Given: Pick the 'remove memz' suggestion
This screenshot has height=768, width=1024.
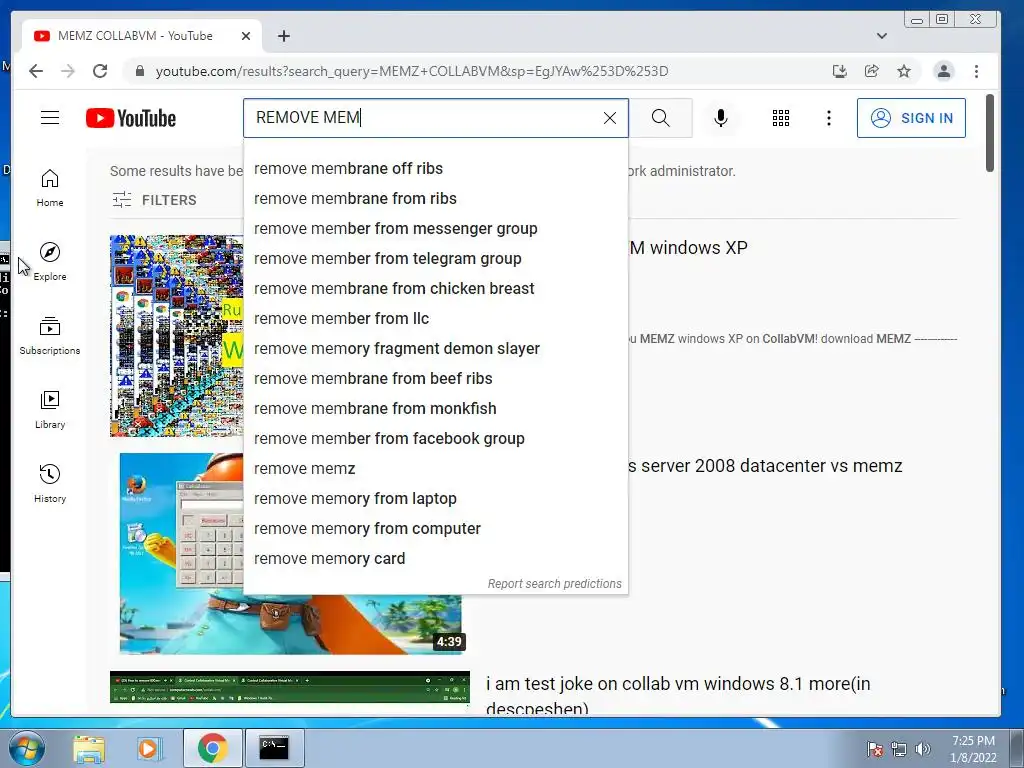Looking at the screenshot, I should pyautogui.click(x=436, y=469).
